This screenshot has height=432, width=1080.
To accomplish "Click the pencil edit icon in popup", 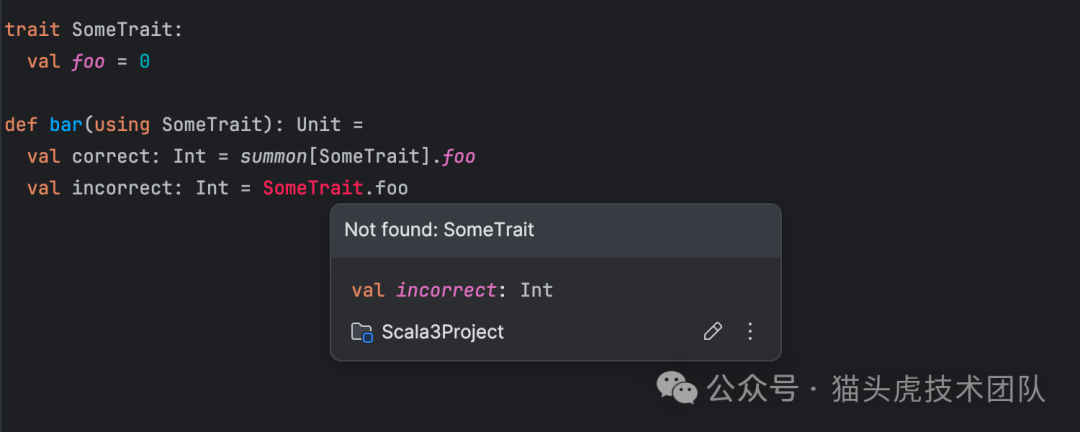I will tap(712, 332).
